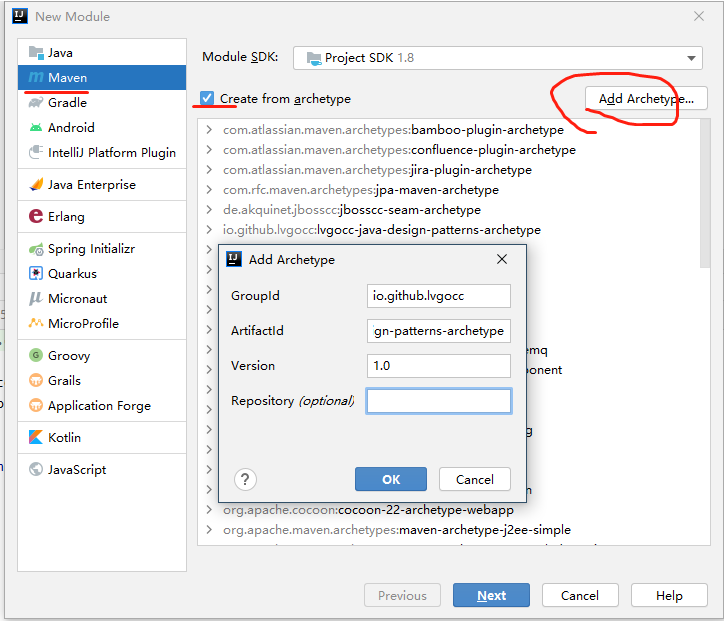Screen dimensions: 724x621
Task: Expand cocoon-22-archetype-webapp entry
Action: pyautogui.click(x=209, y=510)
